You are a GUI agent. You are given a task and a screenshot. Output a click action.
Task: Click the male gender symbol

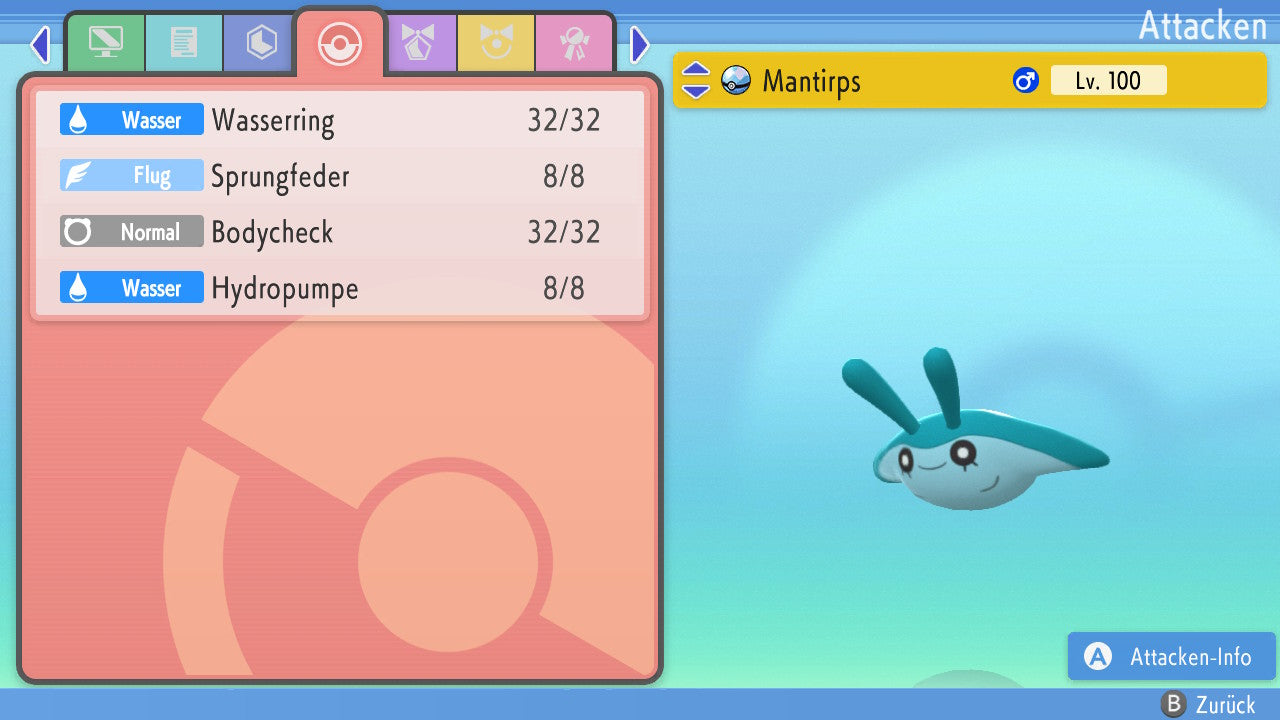pyautogui.click(x=1025, y=80)
